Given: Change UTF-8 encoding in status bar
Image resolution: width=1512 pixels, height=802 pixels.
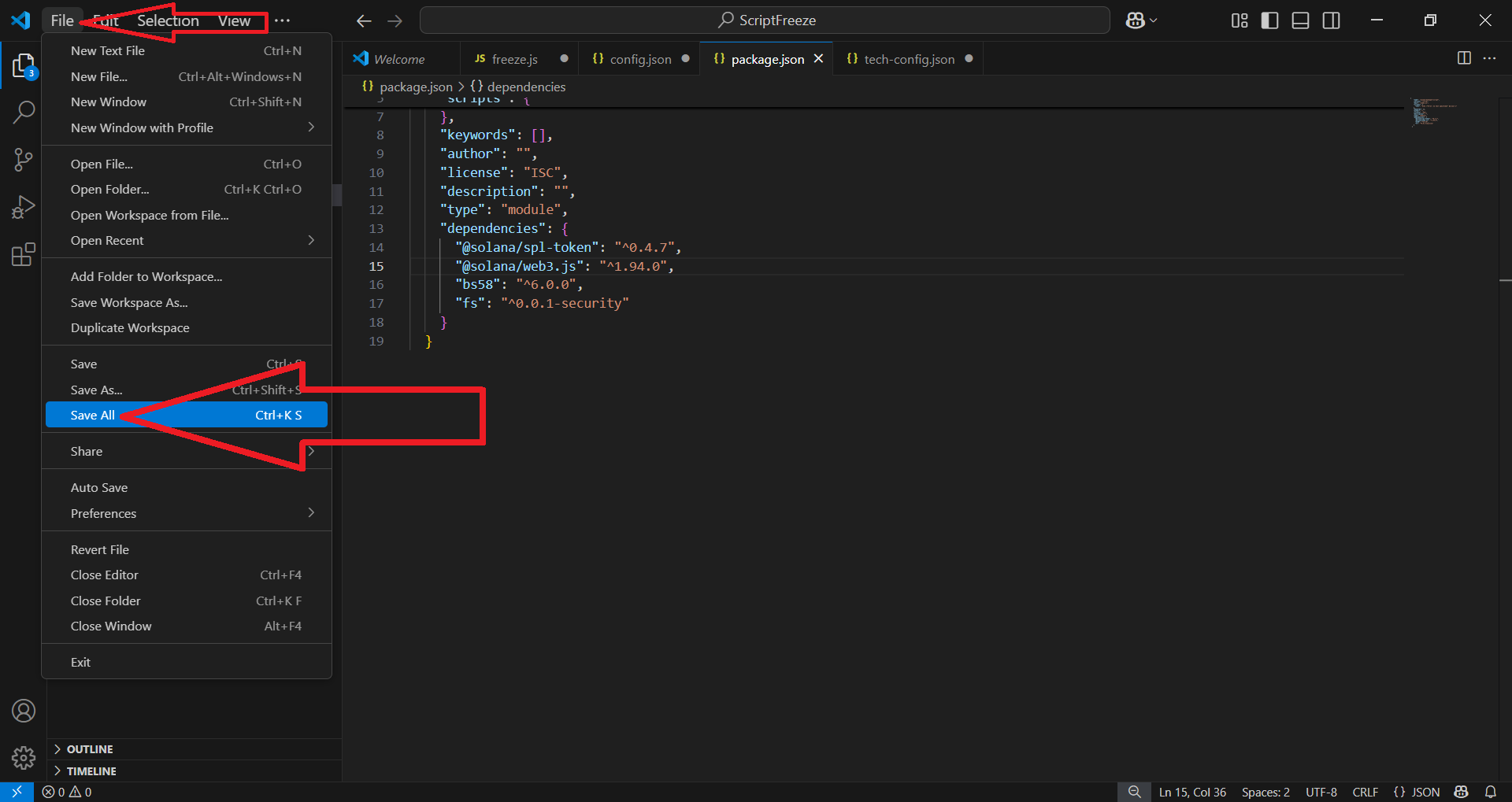Looking at the screenshot, I should [1321, 792].
